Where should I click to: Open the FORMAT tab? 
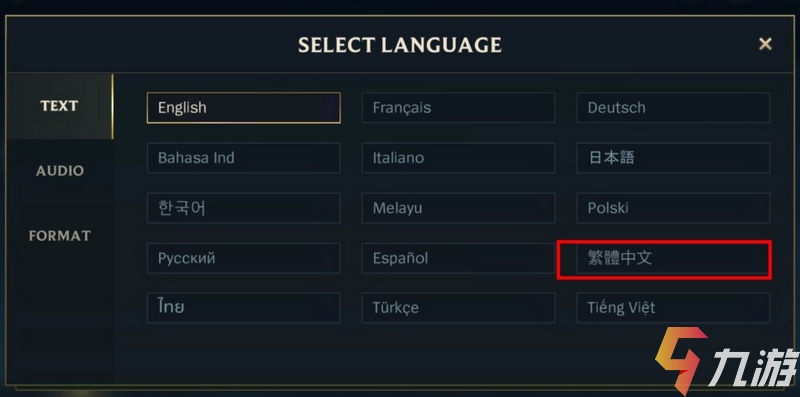click(60, 236)
